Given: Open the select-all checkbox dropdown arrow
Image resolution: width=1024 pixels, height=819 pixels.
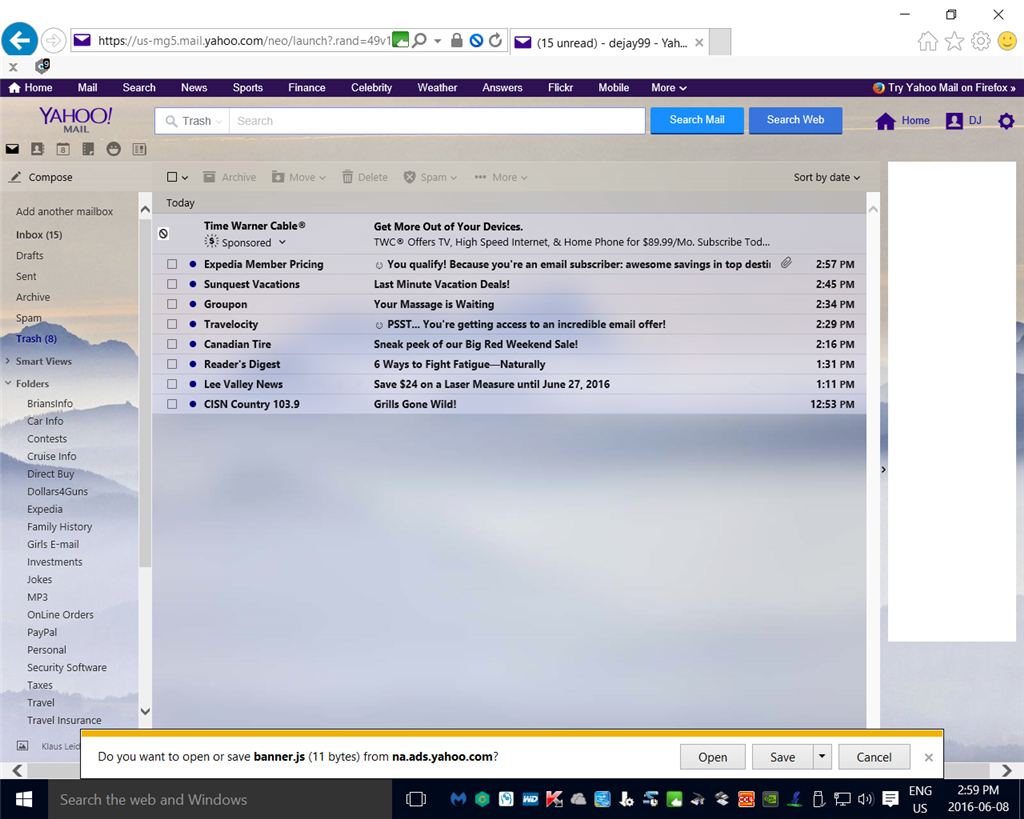Looking at the screenshot, I should click(185, 178).
